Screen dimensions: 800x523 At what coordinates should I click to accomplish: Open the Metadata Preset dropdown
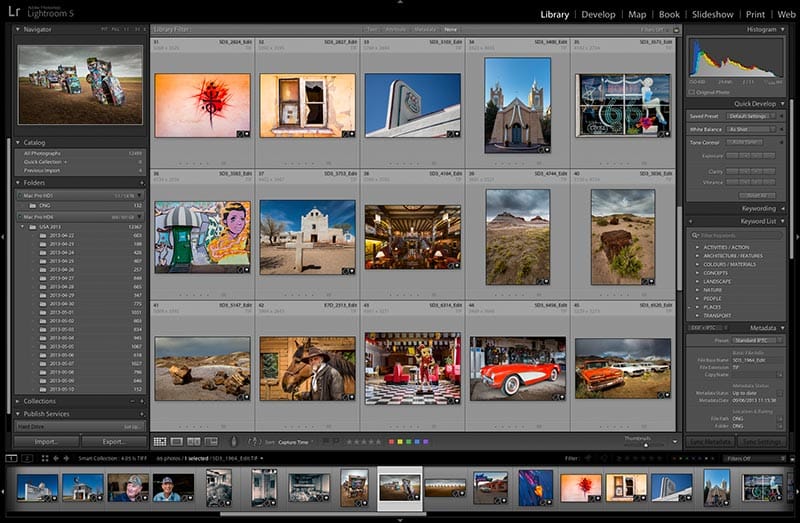[758, 340]
